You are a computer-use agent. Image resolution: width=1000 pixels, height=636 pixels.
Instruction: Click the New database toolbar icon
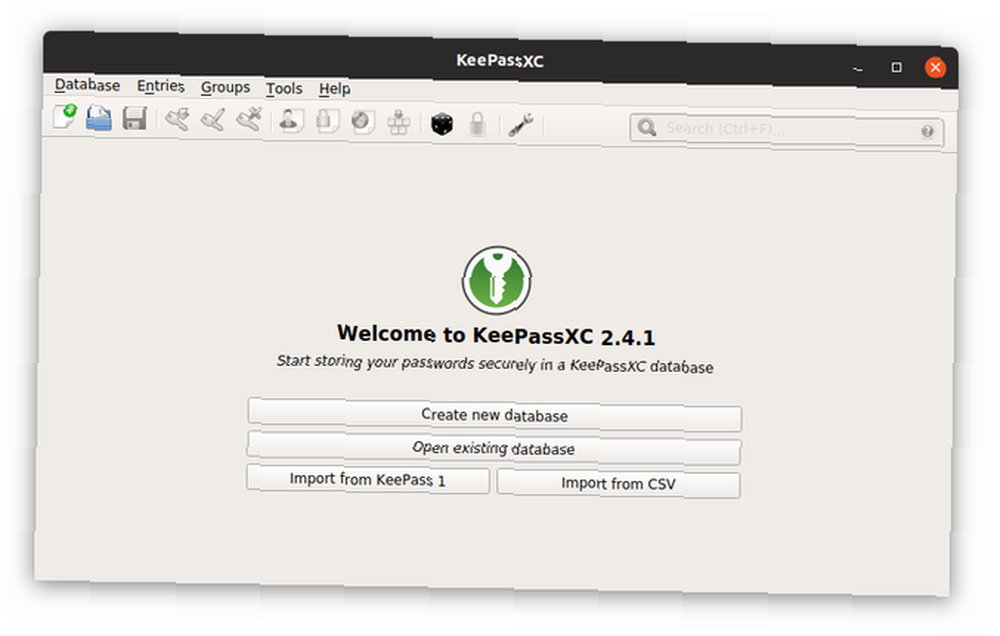click(x=65, y=117)
